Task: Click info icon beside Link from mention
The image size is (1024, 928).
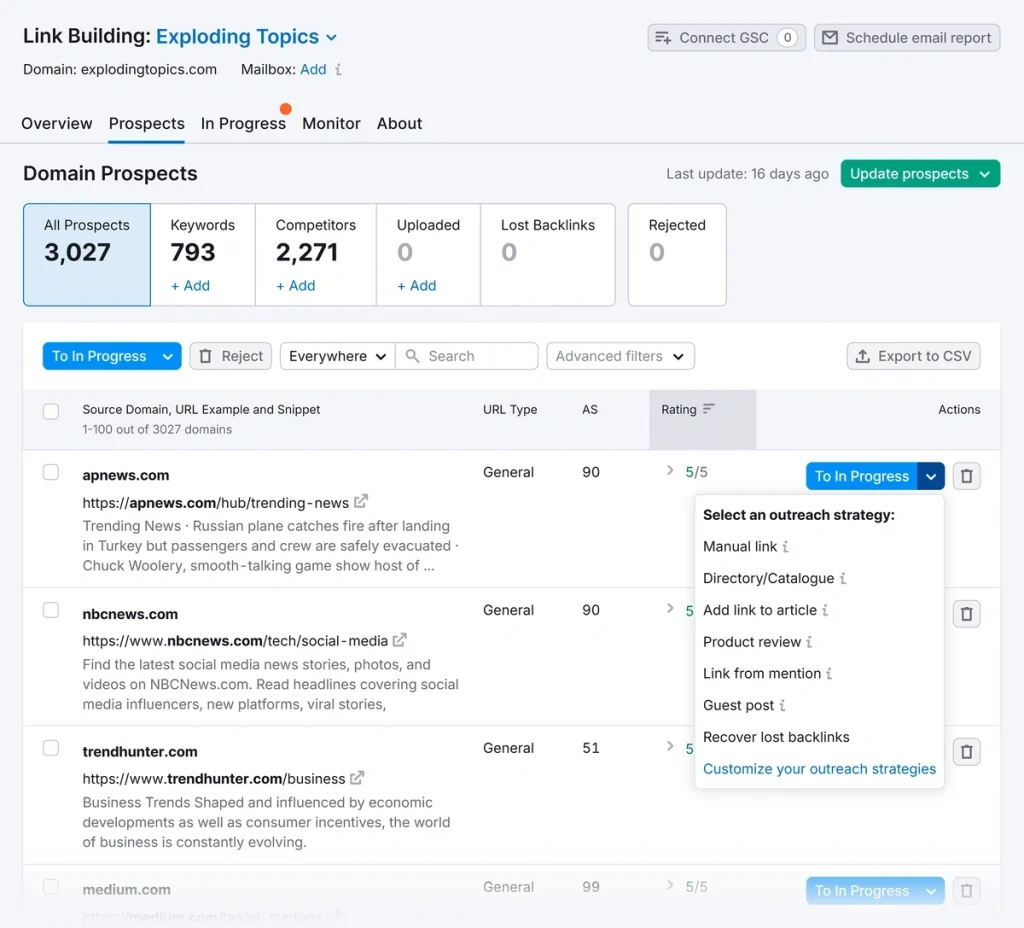Action: 829,673
